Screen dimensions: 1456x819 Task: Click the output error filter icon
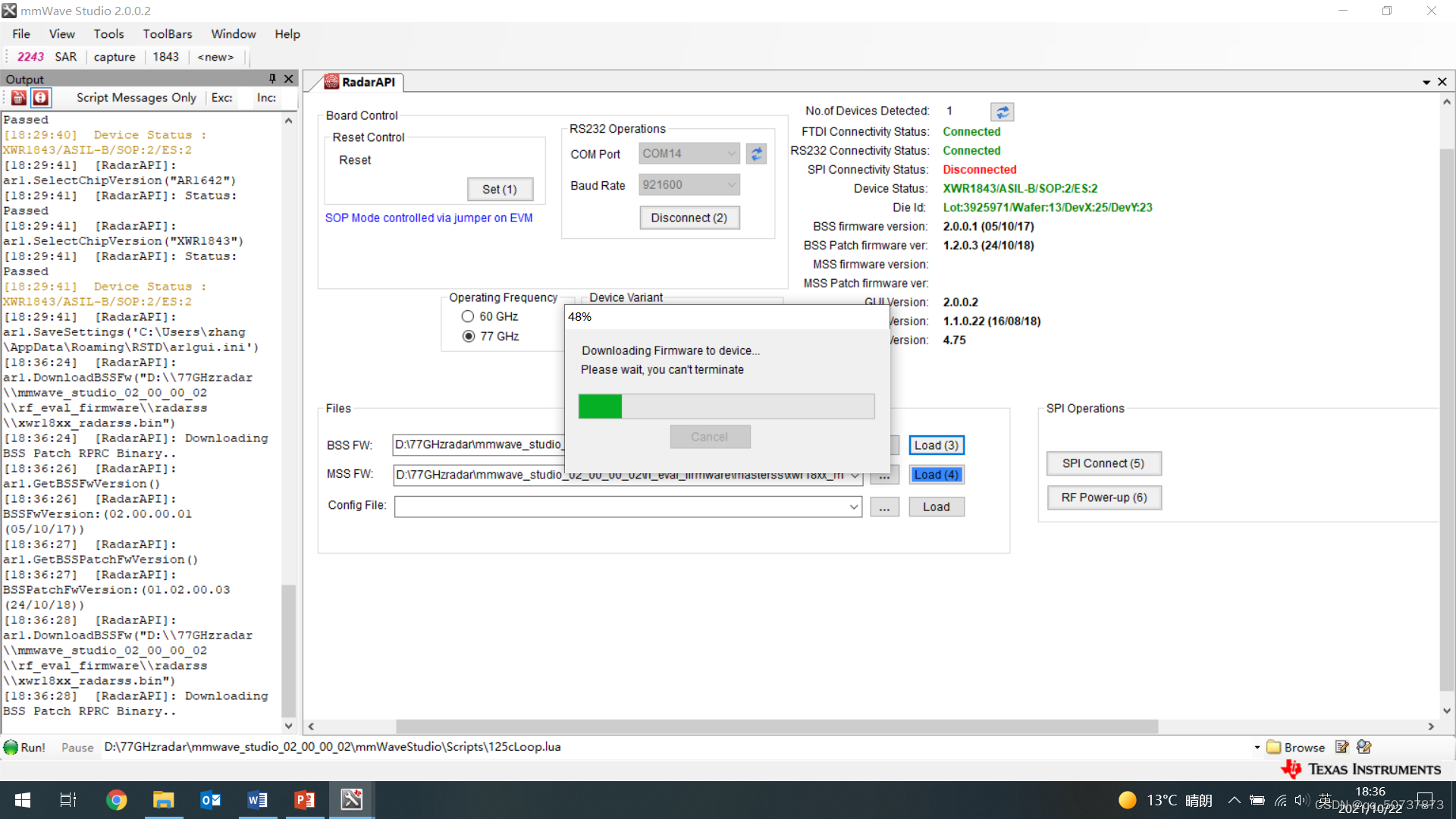pyautogui.click(x=41, y=98)
